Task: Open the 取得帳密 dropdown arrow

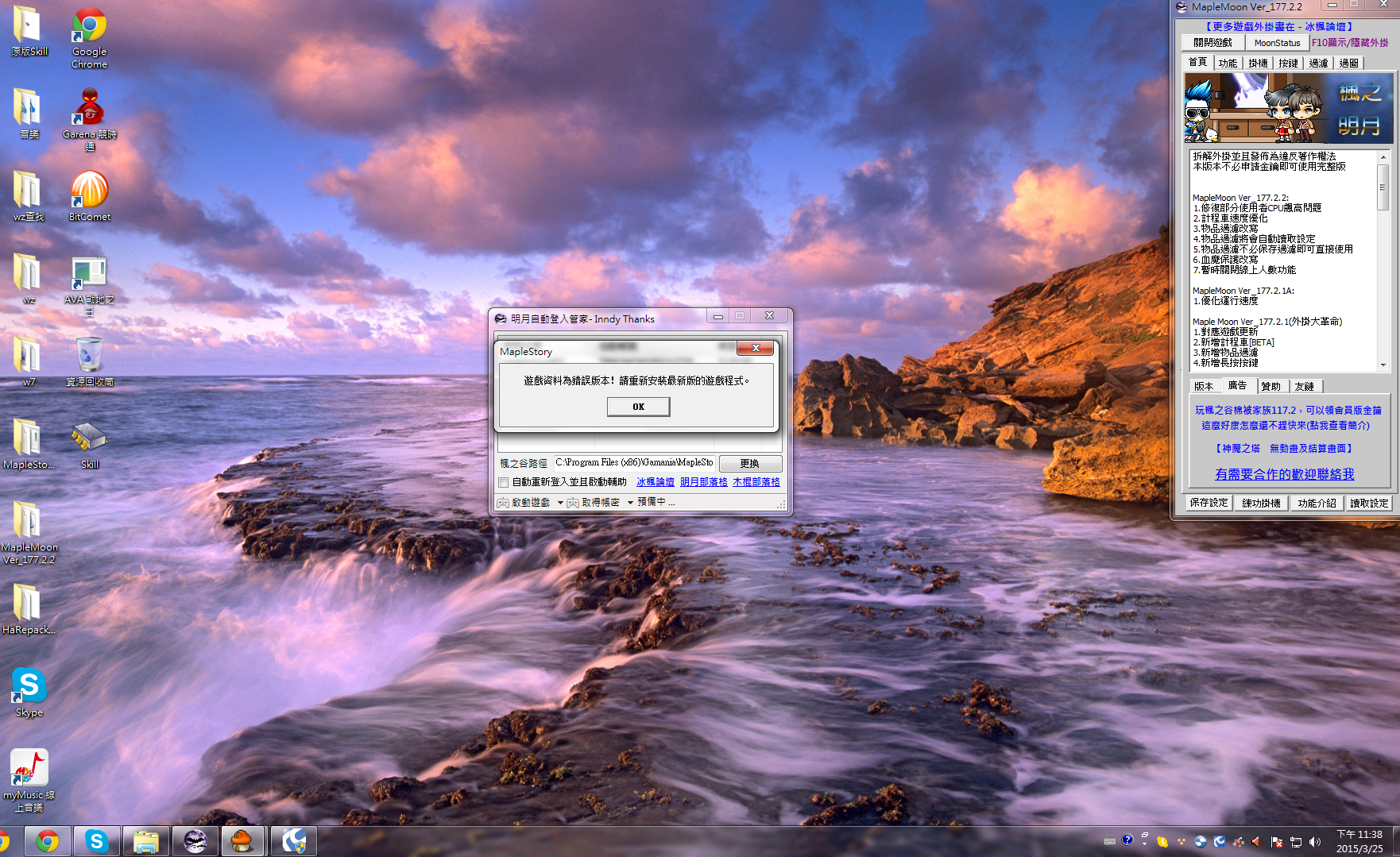Action: 630,503
